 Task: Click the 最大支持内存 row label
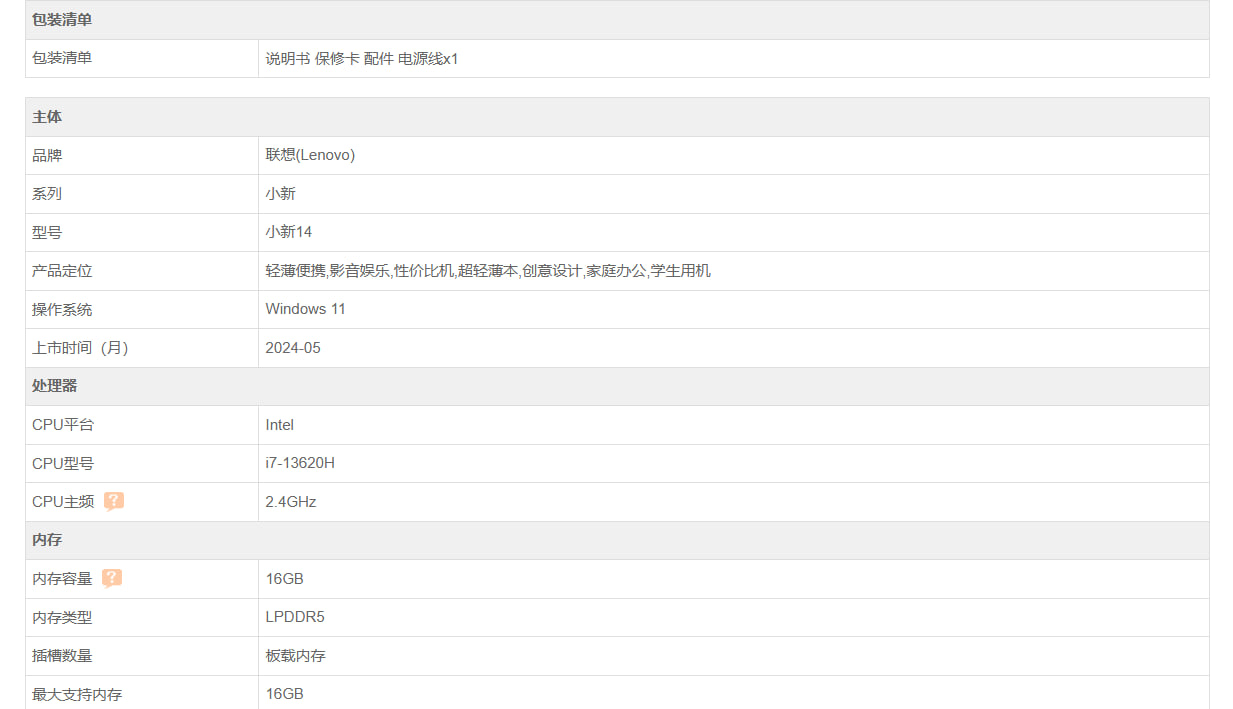click(77, 694)
